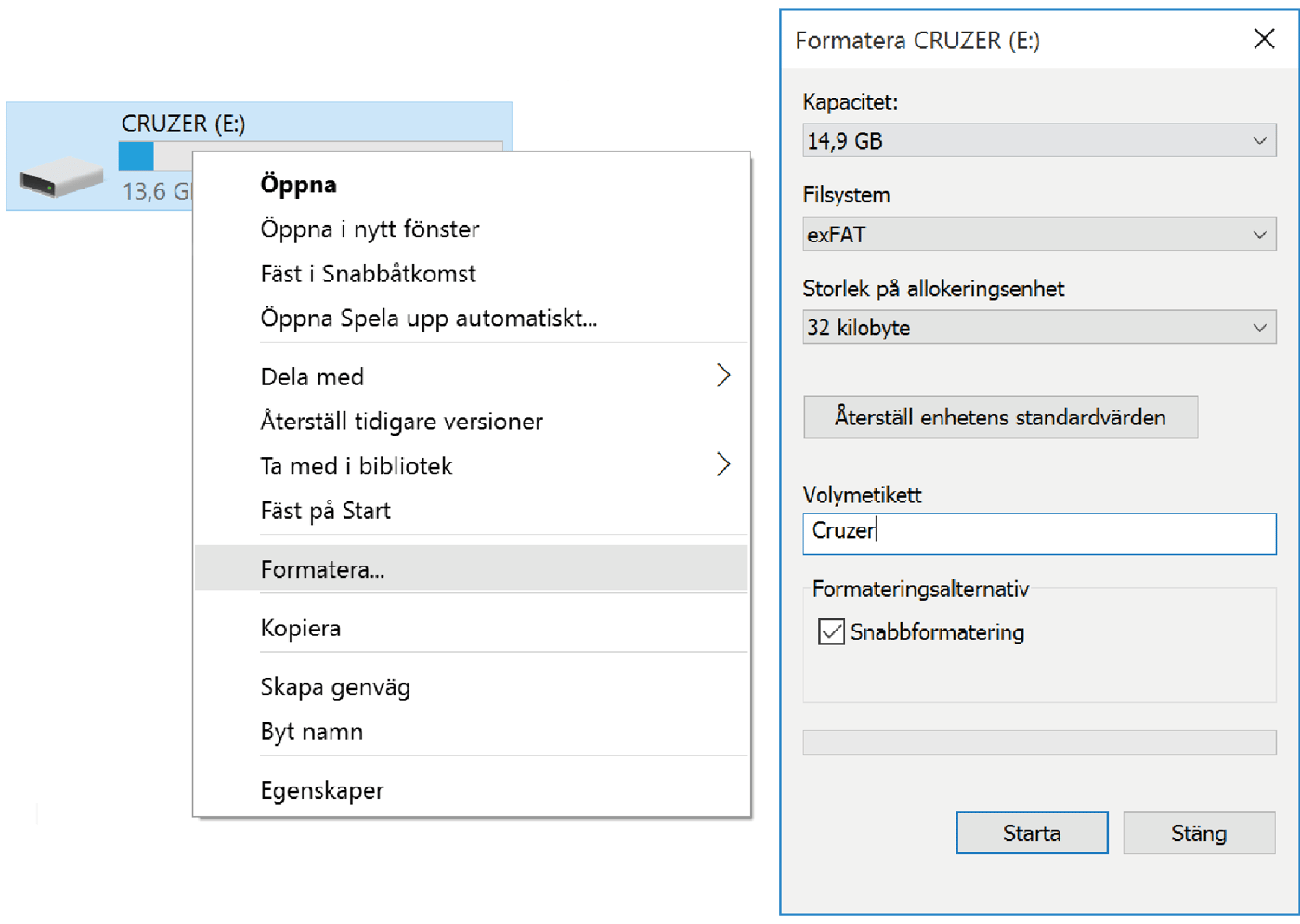Select Fäst i Snabbåtkomst
Image resolution: width=1300 pixels, height=924 pixels.
(368, 274)
